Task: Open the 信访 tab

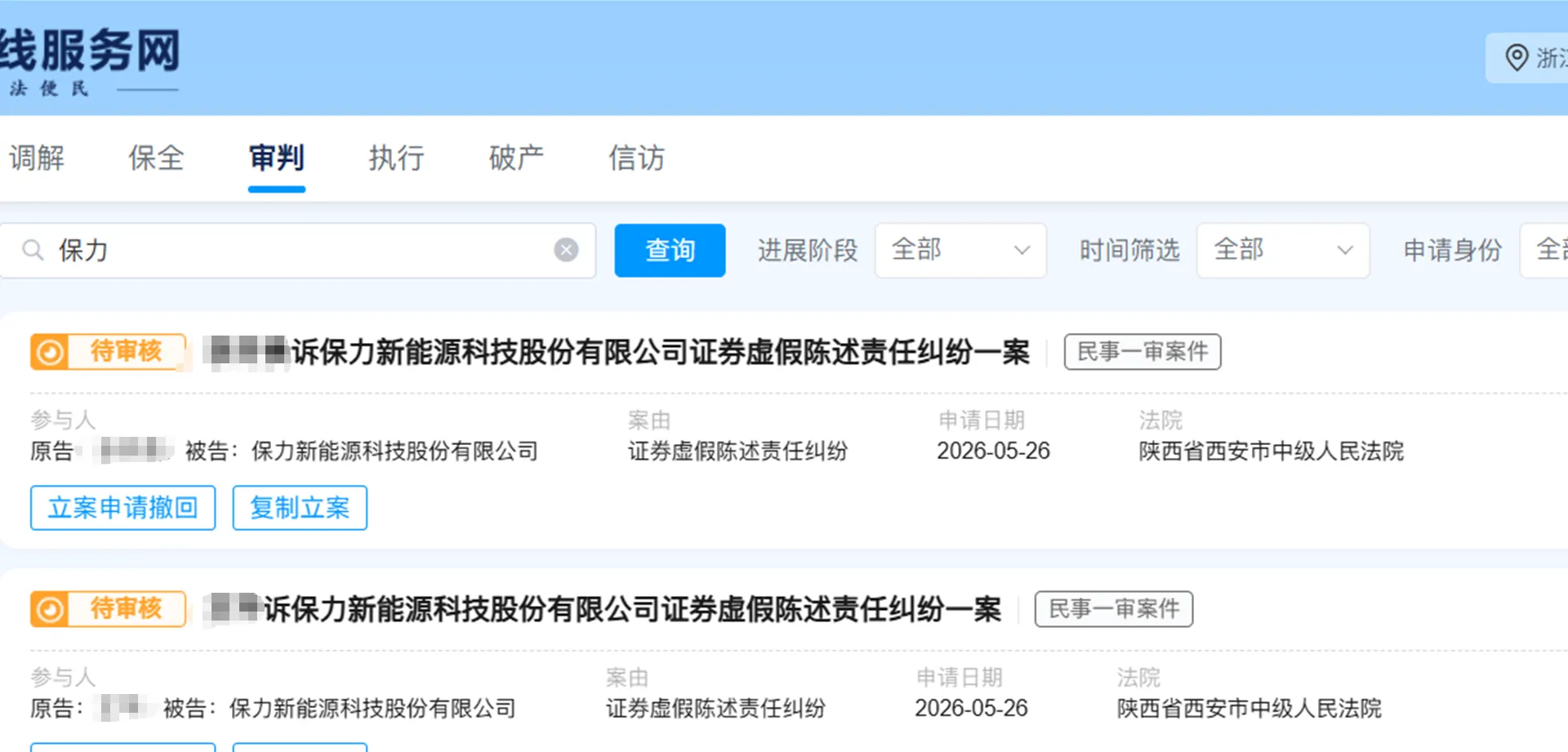Action: tap(636, 158)
